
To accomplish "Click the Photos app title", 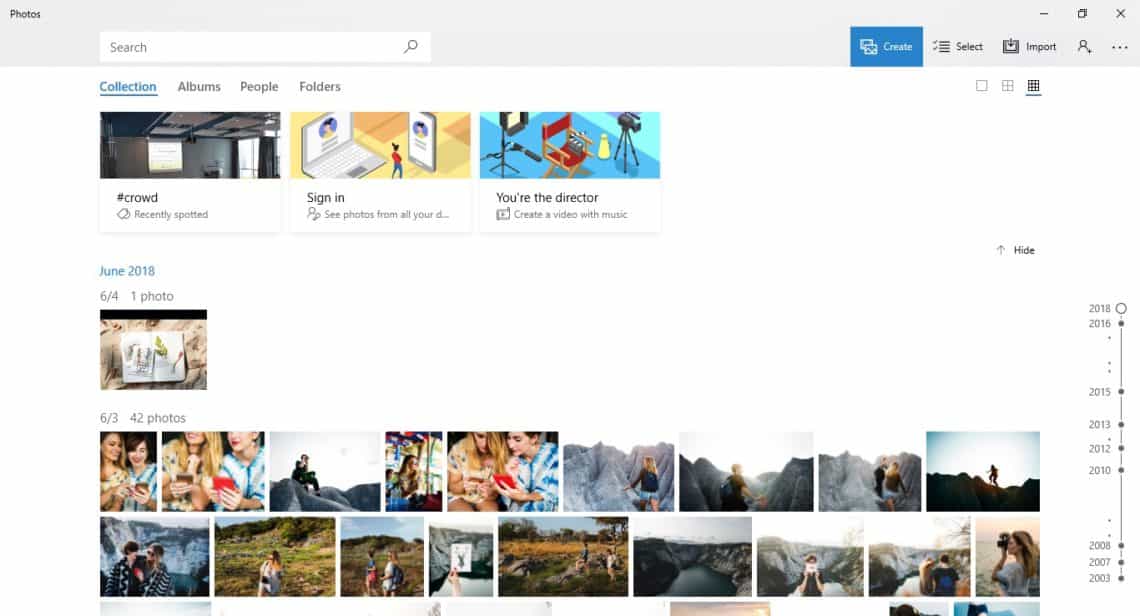I will (x=25, y=14).
